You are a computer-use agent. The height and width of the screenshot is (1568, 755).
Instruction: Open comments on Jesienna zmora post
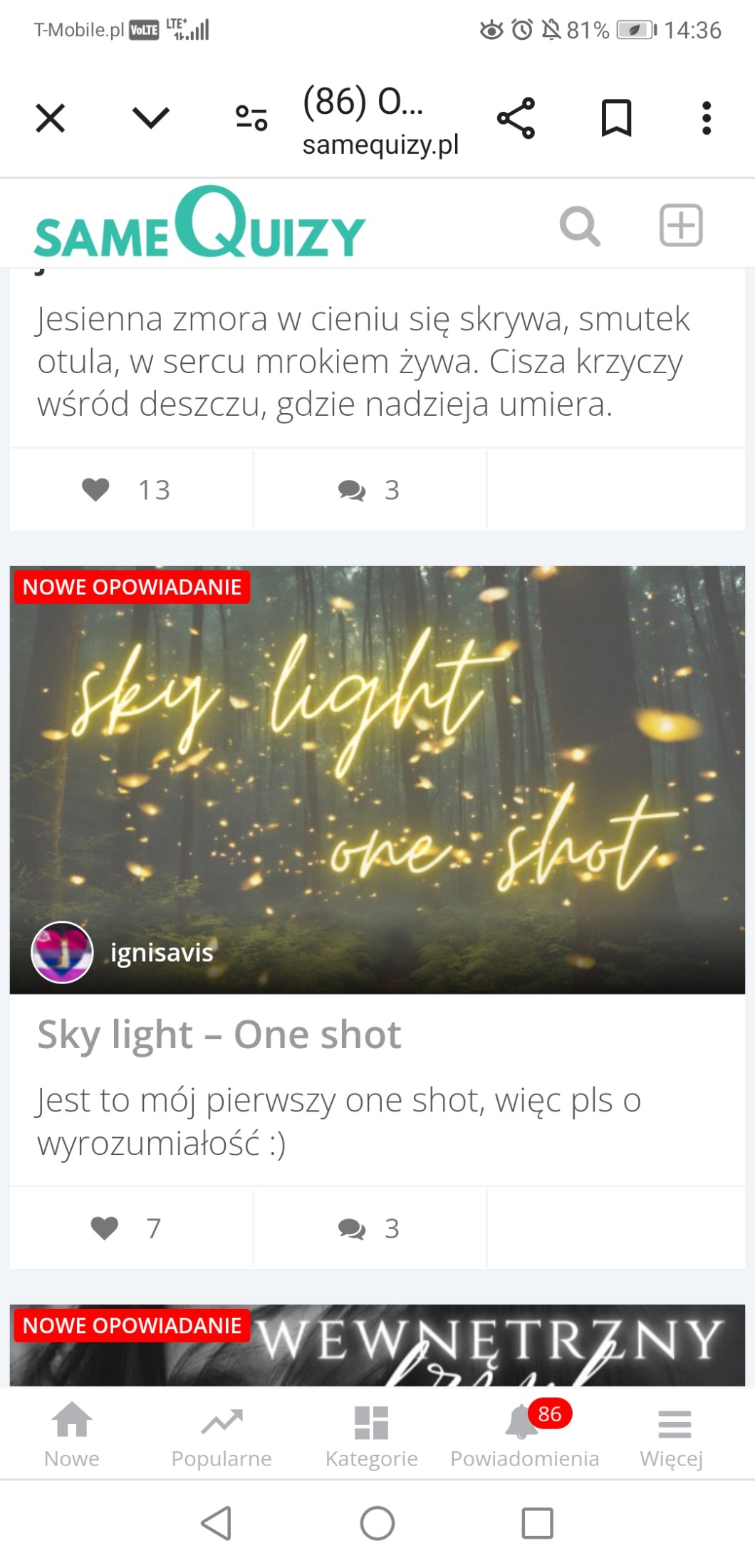(370, 490)
